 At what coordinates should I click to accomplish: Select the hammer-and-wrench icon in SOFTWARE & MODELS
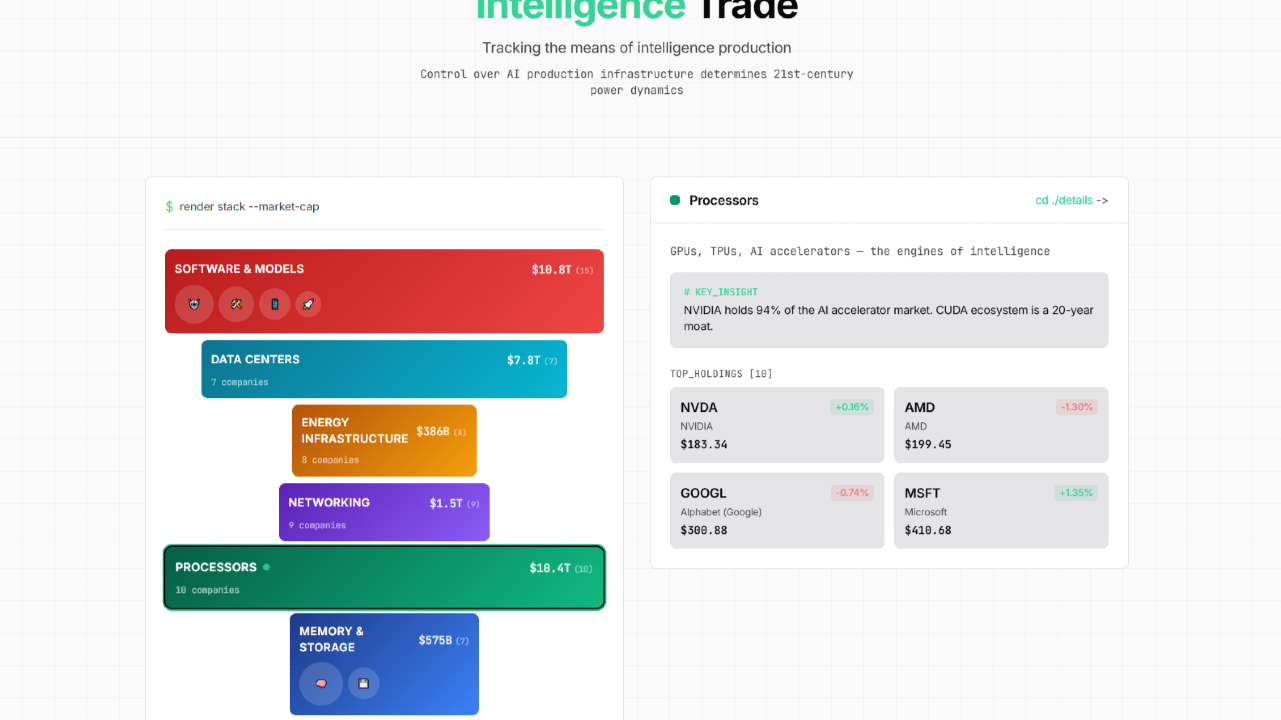coord(236,304)
